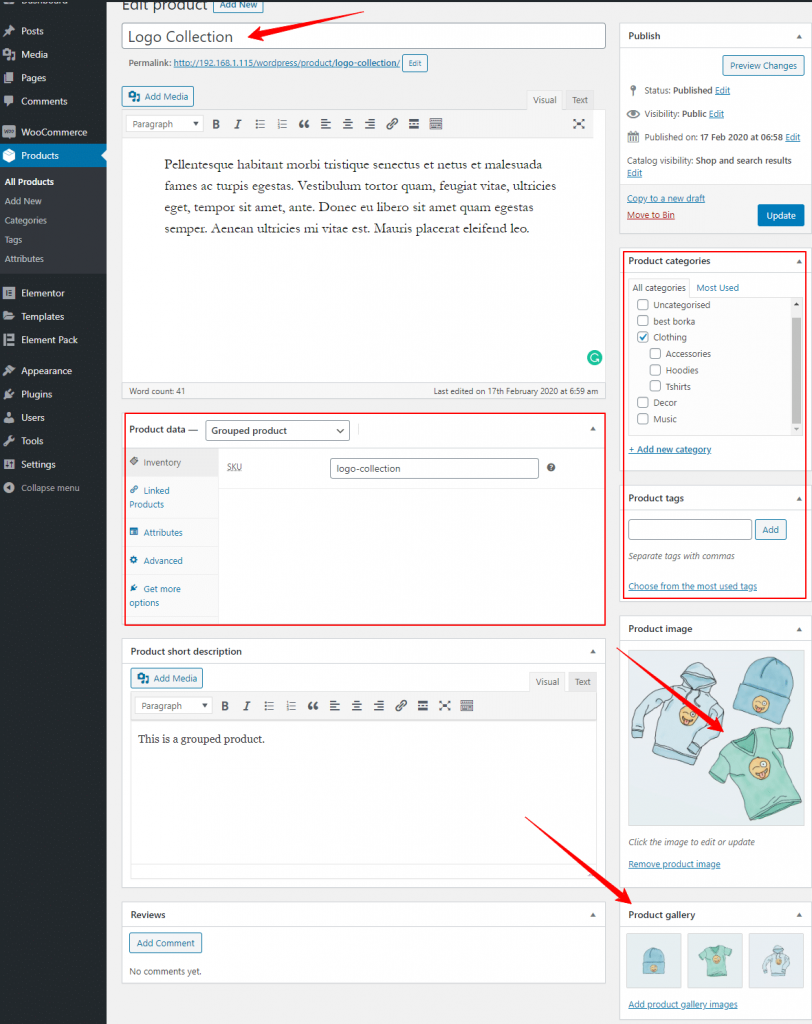Check the Uncategorised category checkbox
The image size is (812, 1024).
643,305
